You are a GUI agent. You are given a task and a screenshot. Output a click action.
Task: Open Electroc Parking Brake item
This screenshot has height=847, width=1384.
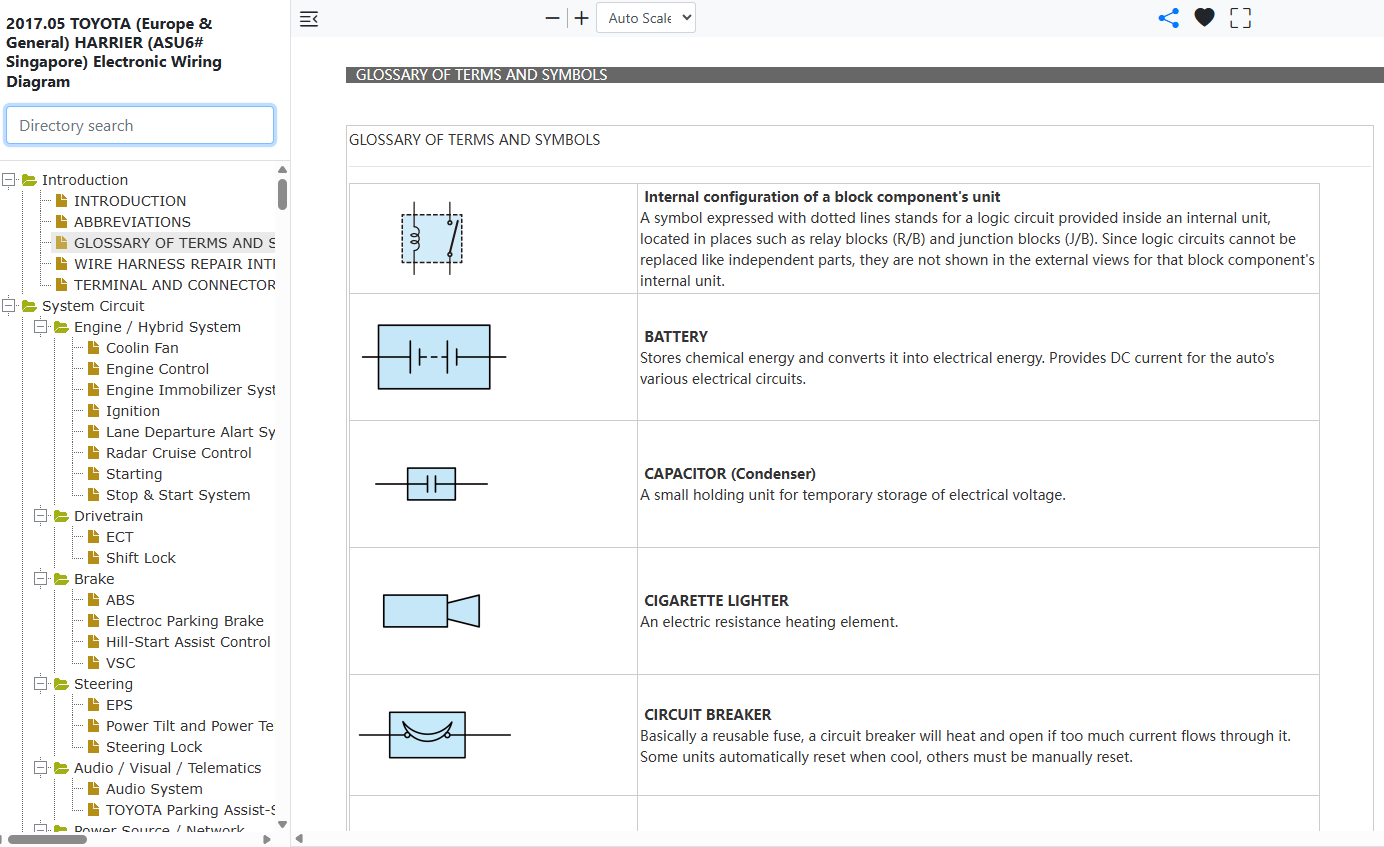(x=185, y=621)
